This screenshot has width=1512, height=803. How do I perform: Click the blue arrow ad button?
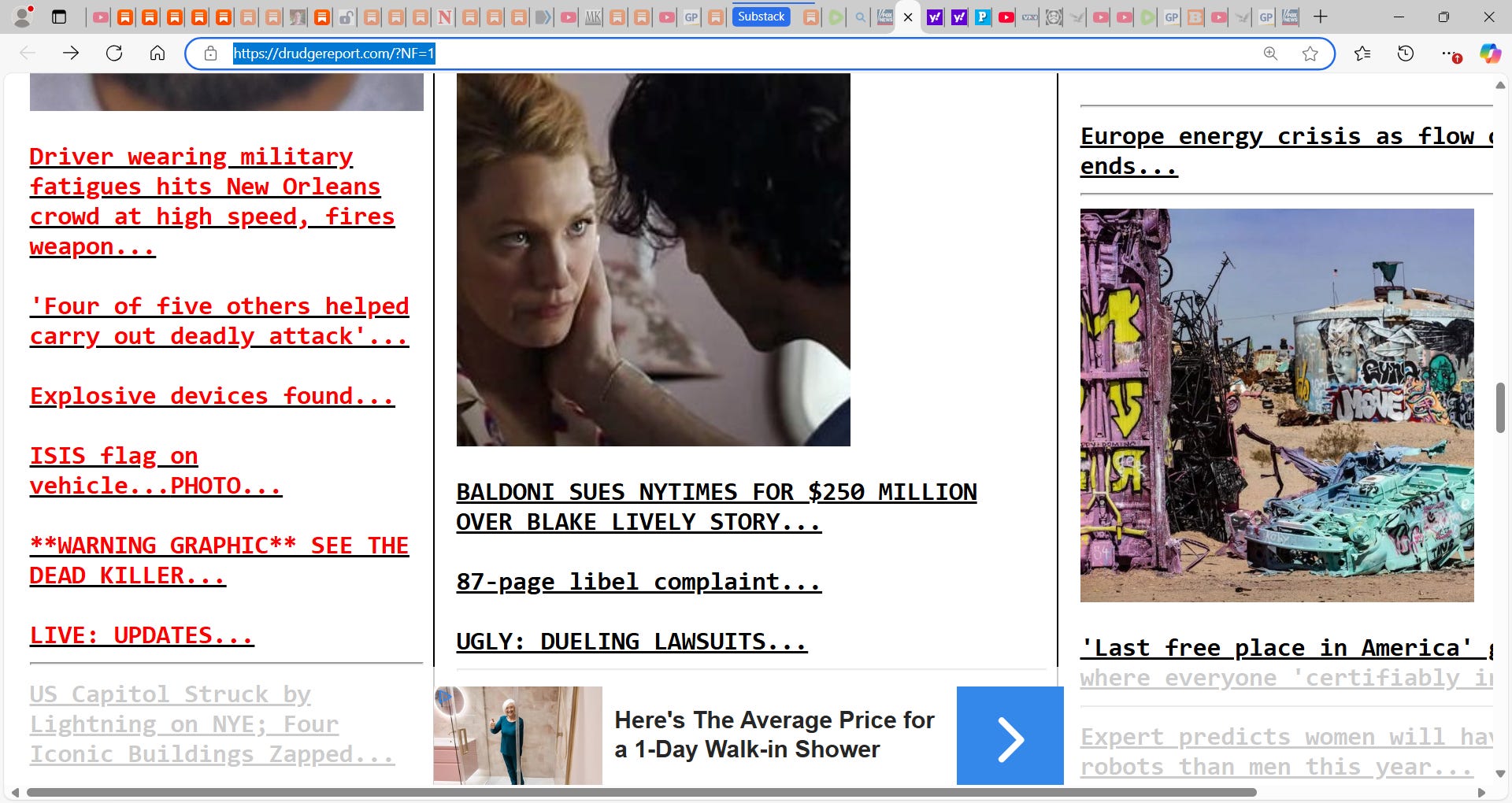pos(1010,735)
